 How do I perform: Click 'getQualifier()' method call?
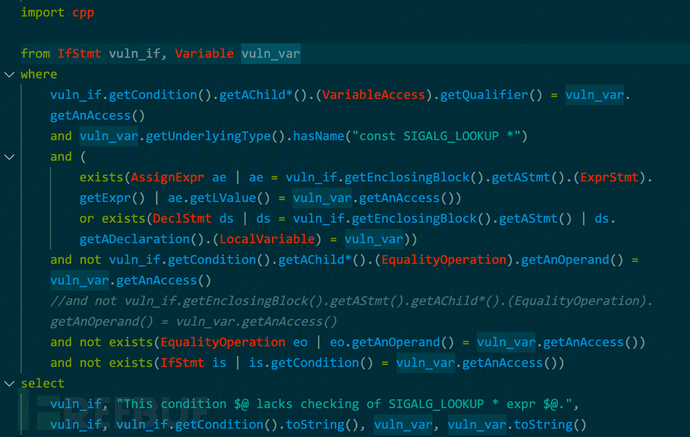(x=491, y=95)
